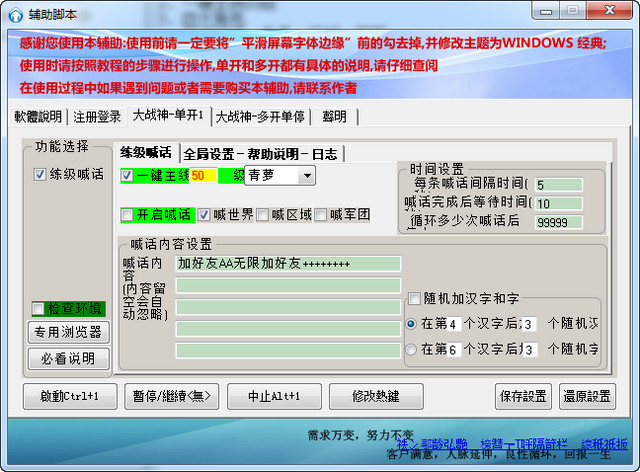Open the 大战神-多开单停 tab
Image resolution: width=640 pixels, height=472 pixels.
pyautogui.click(x=260, y=117)
